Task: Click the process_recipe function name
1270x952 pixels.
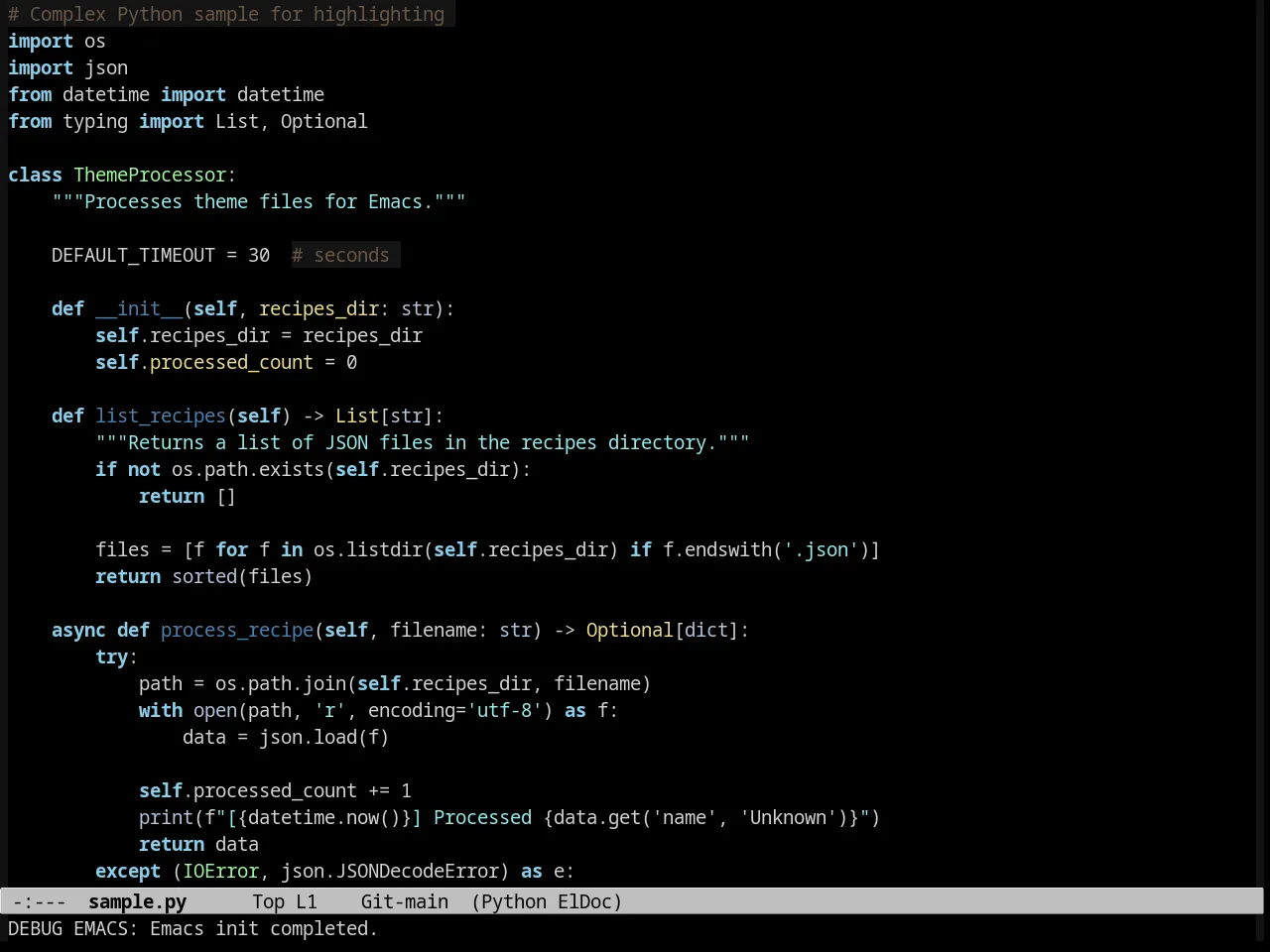Action: [237, 630]
